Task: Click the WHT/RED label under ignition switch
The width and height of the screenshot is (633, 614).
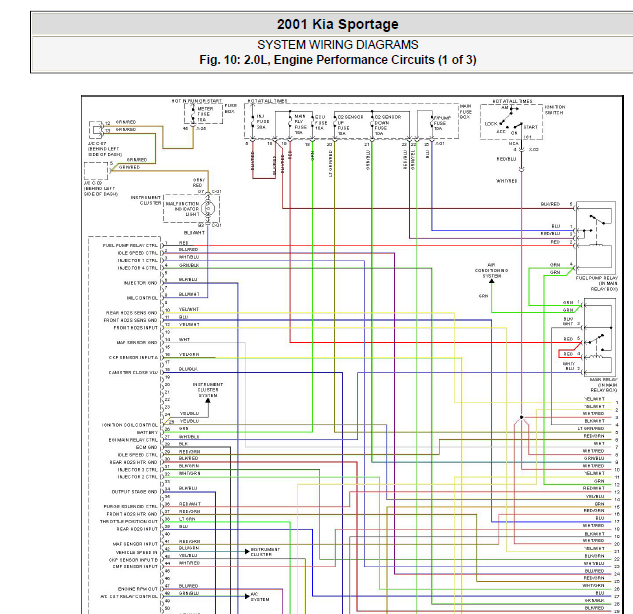Action: pos(507,181)
